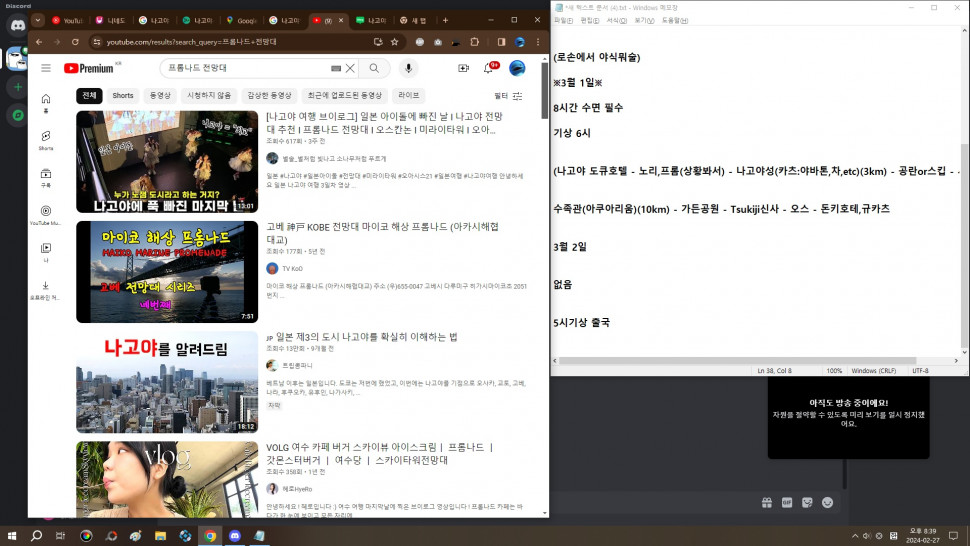
Task: Select the '동영상' filter chip
Action: pos(160,95)
